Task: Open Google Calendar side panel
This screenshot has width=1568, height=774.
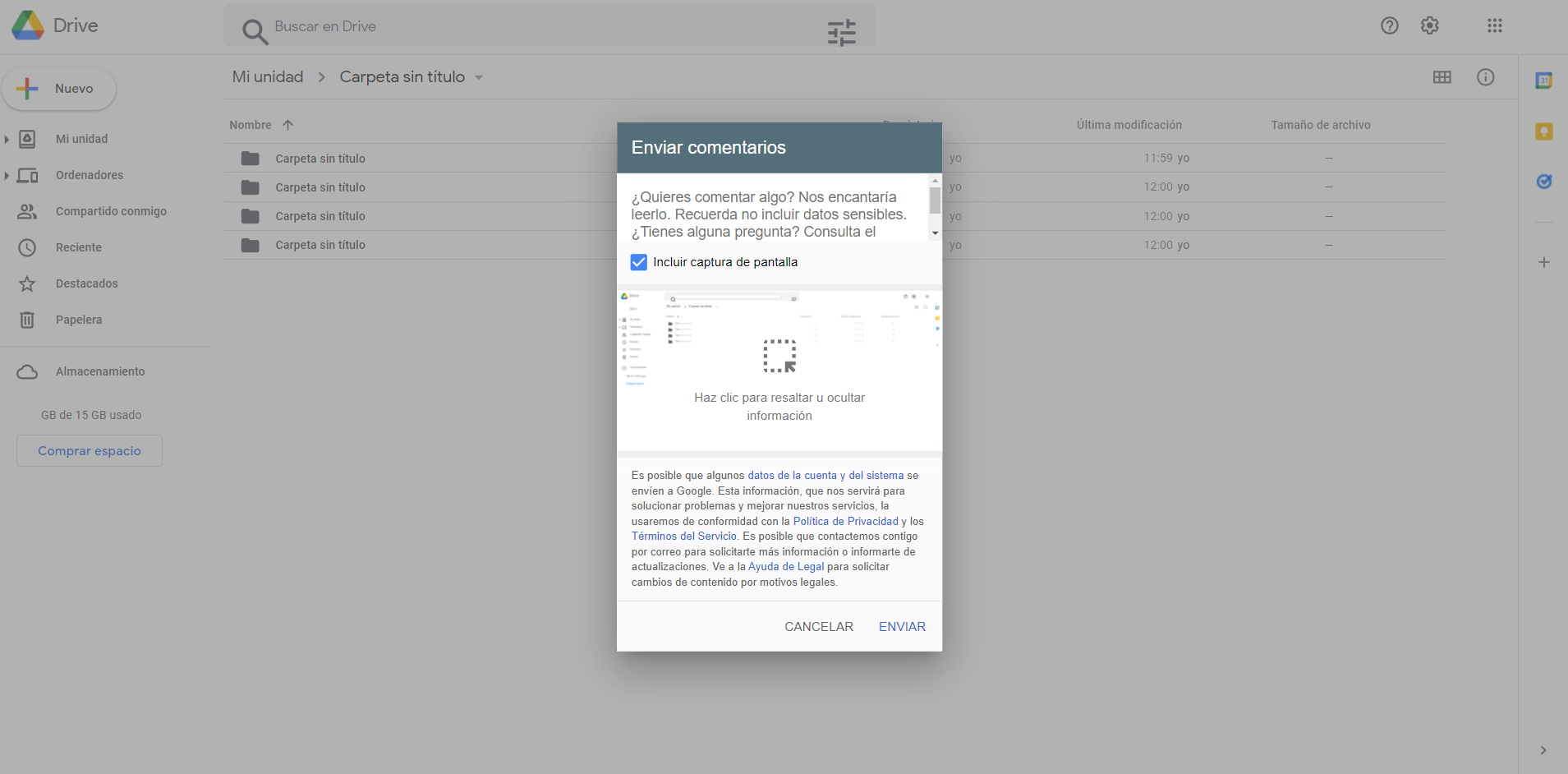Action: (1544, 81)
